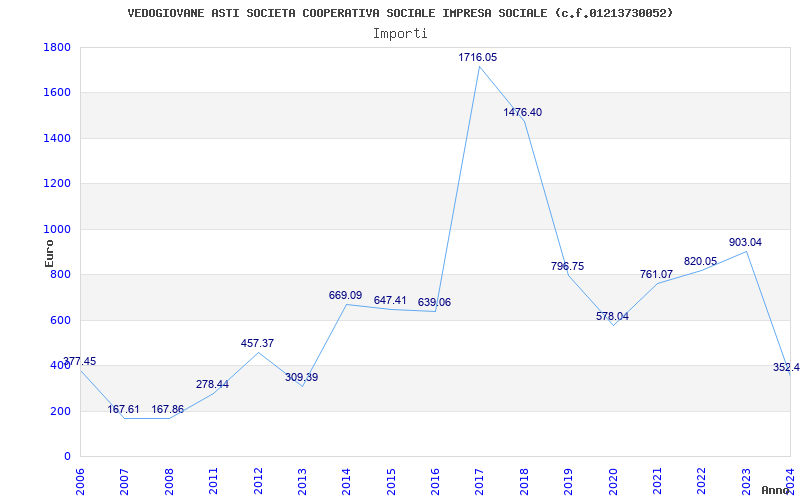
Task: Click the 2012 x-axis year label
Action: point(258,481)
